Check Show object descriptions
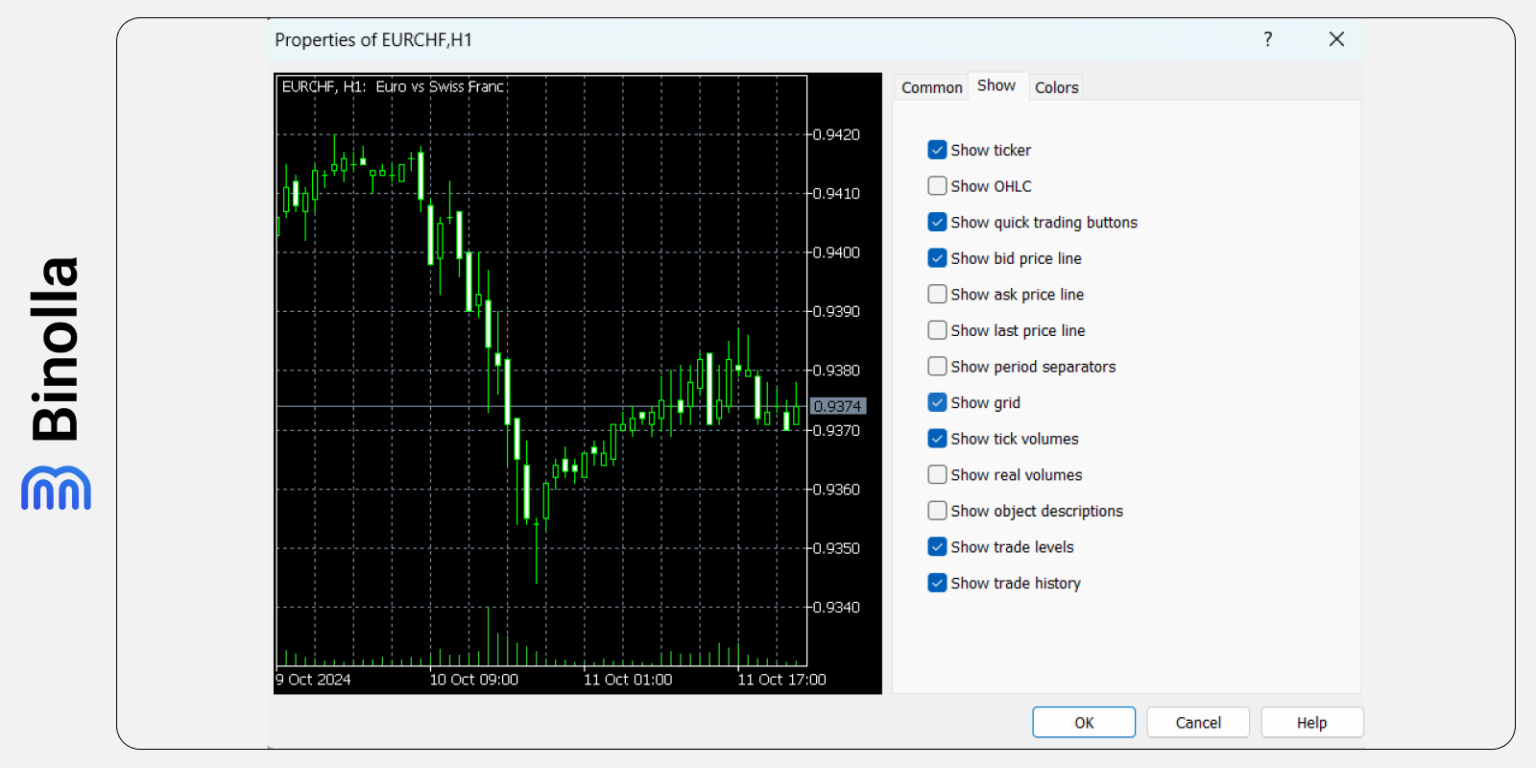1536x768 pixels. click(x=937, y=510)
